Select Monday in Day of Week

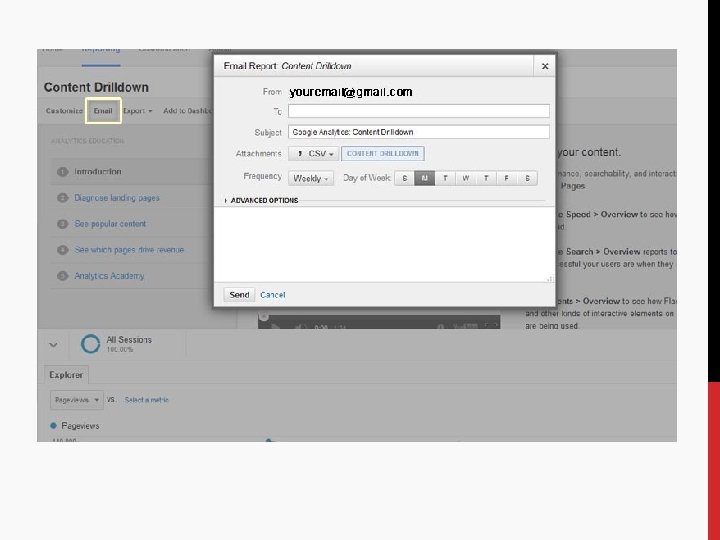[x=424, y=178]
